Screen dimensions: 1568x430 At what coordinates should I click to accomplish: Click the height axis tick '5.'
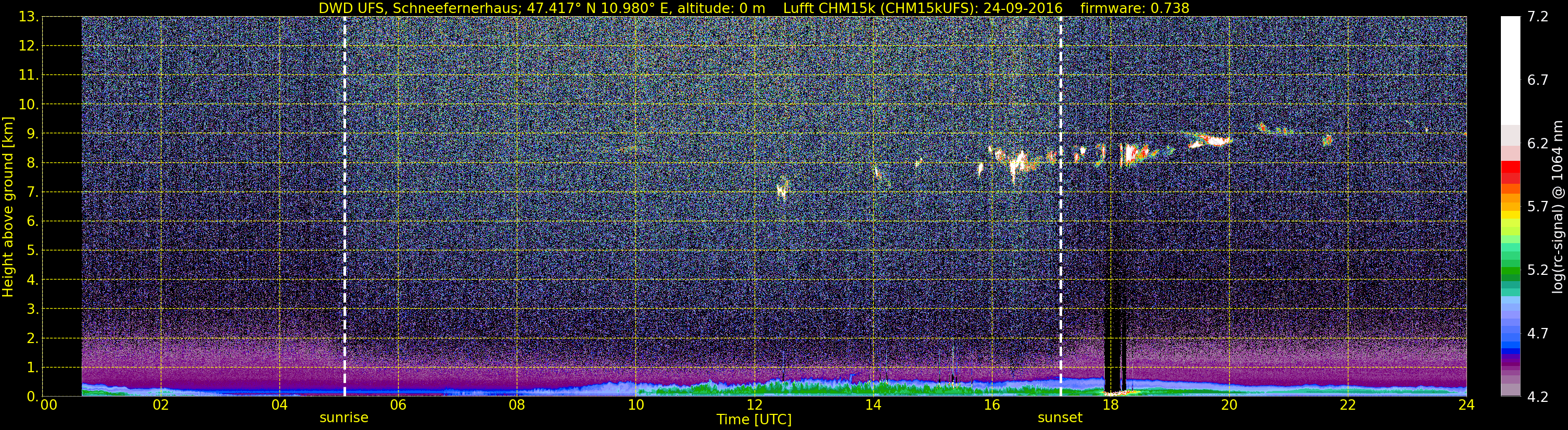click(32, 251)
